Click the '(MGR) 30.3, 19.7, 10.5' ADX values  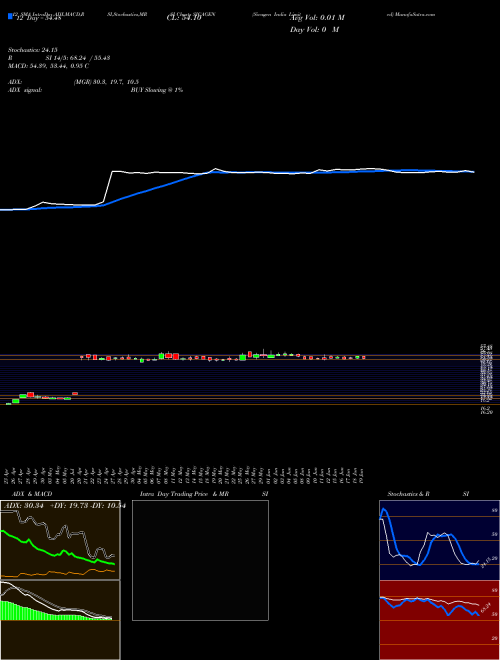point(106,82)
